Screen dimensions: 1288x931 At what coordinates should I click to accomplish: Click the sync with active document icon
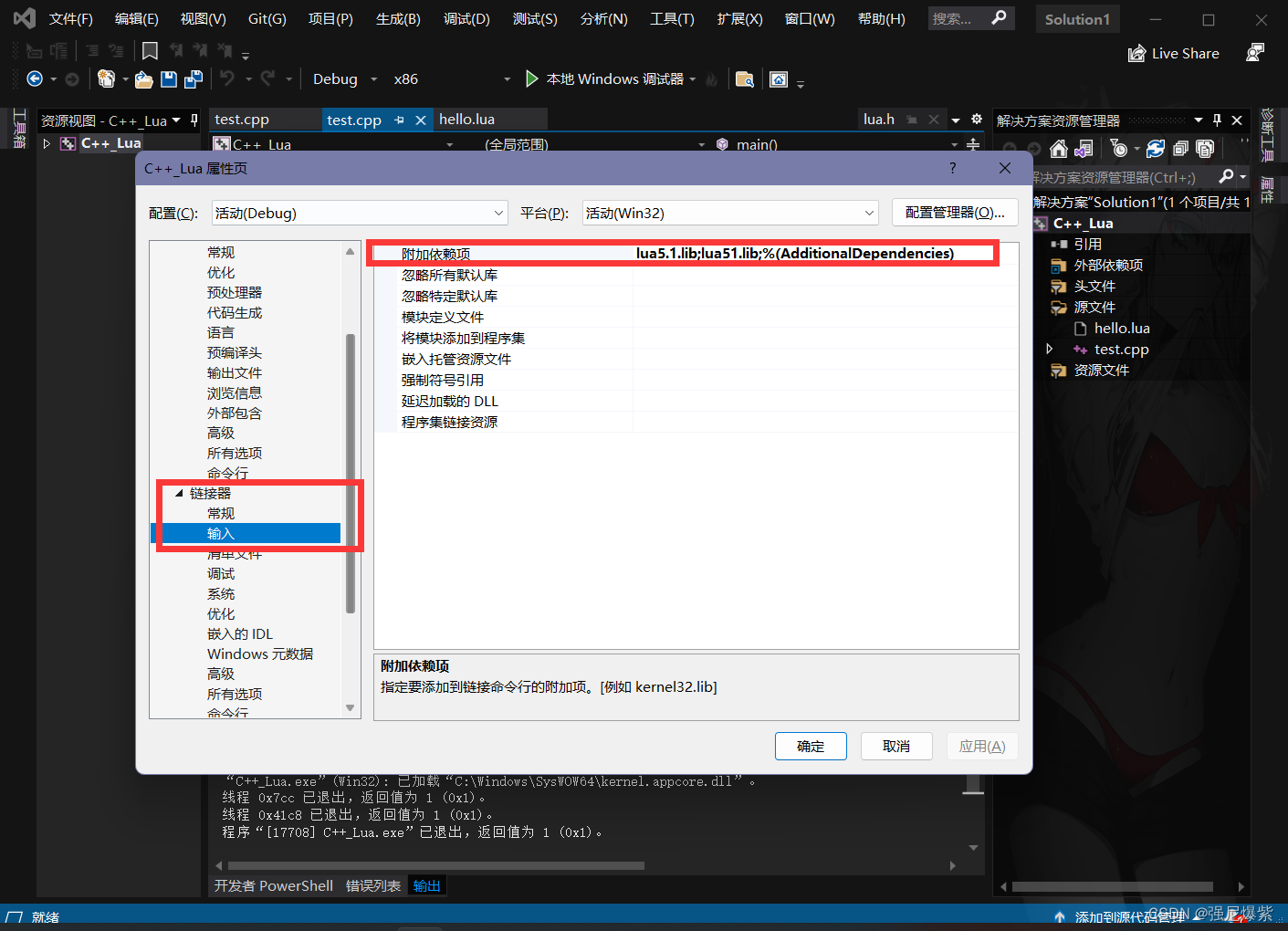click(1156, 149)
